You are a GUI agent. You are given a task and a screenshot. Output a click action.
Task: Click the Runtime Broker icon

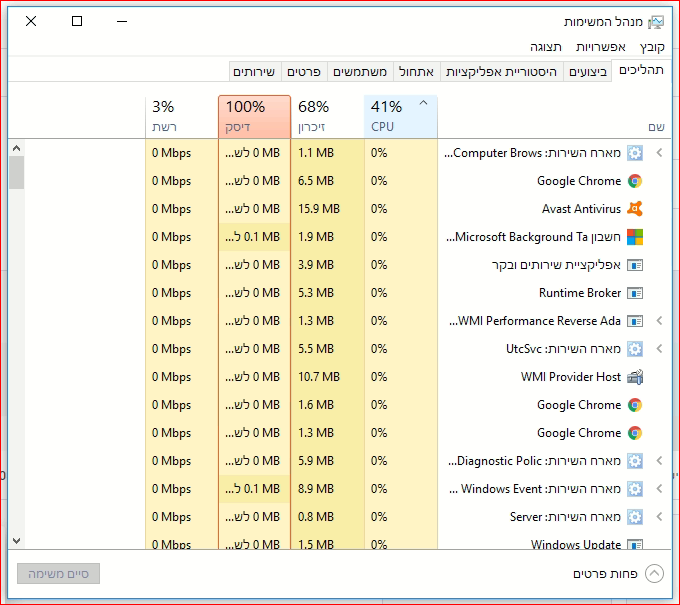tap(635, 293)
